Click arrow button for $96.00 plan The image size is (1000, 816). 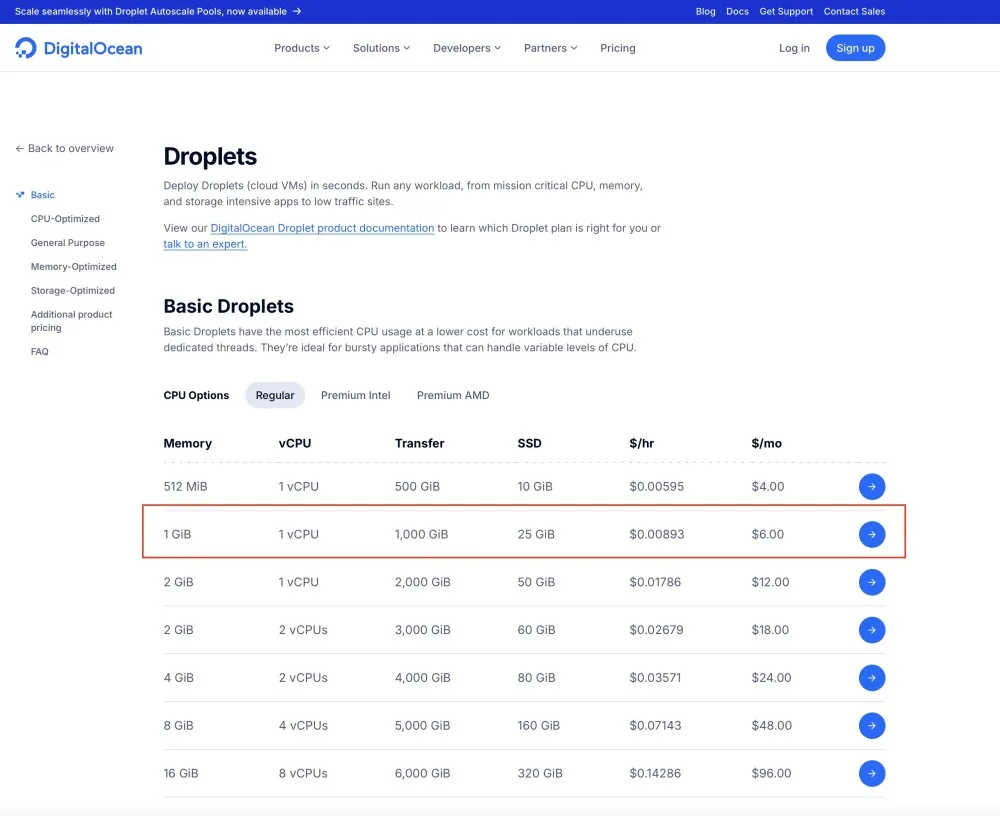pyautogui.click(x=871, y=773)
